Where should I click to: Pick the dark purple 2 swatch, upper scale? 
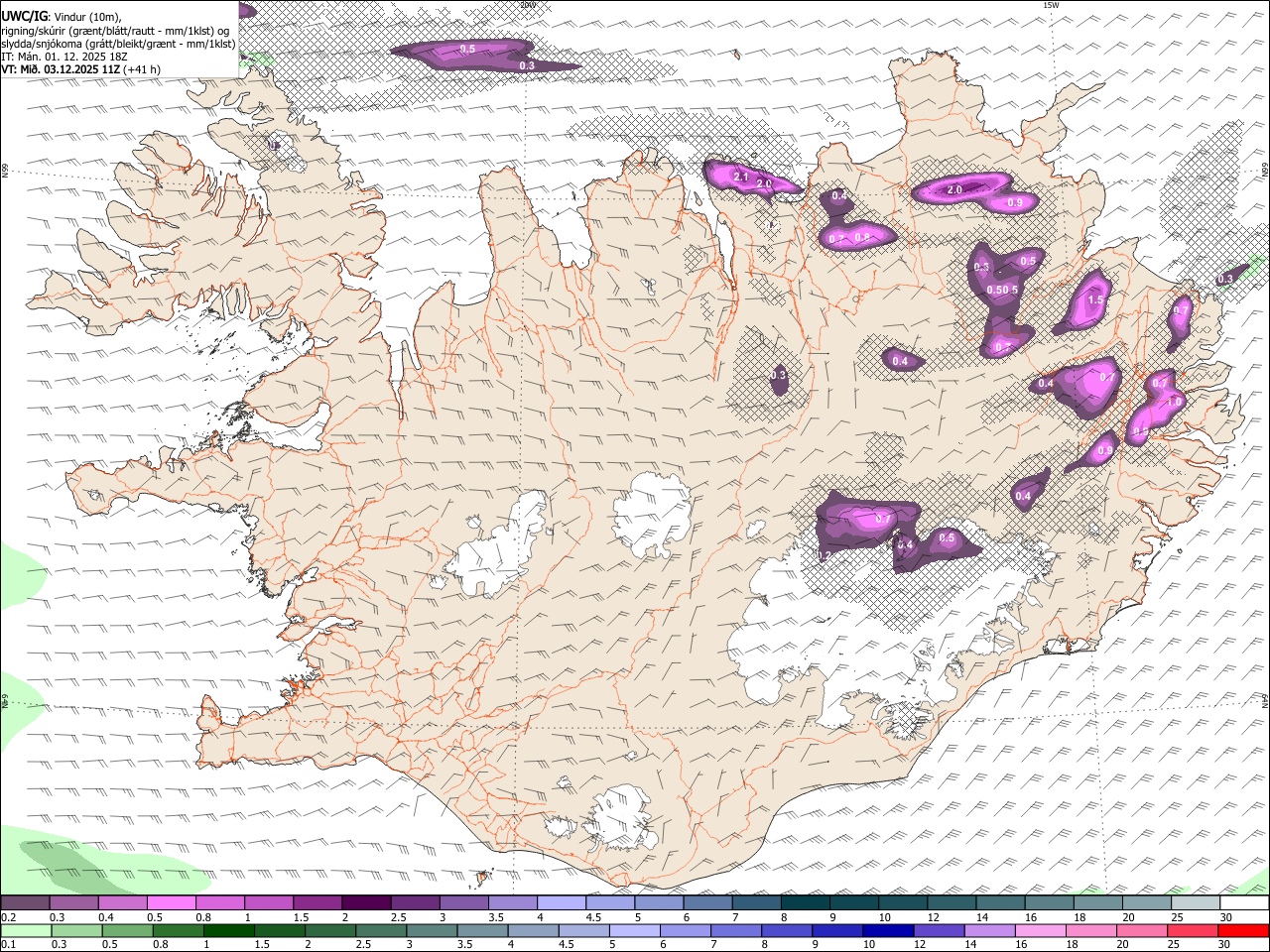click(x=365, y=902)
